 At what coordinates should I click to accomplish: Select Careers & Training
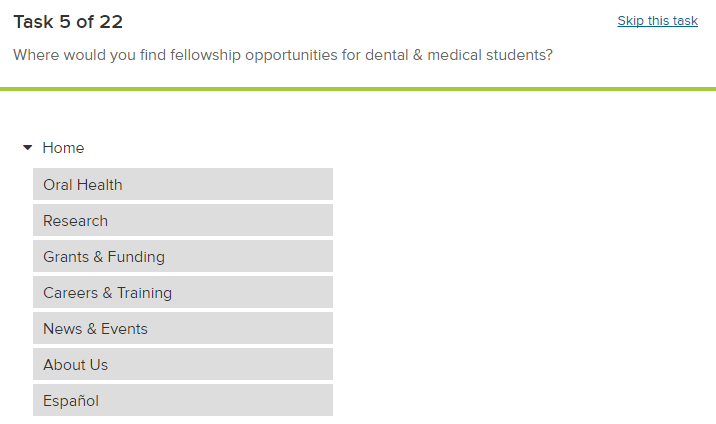[182, 293]
